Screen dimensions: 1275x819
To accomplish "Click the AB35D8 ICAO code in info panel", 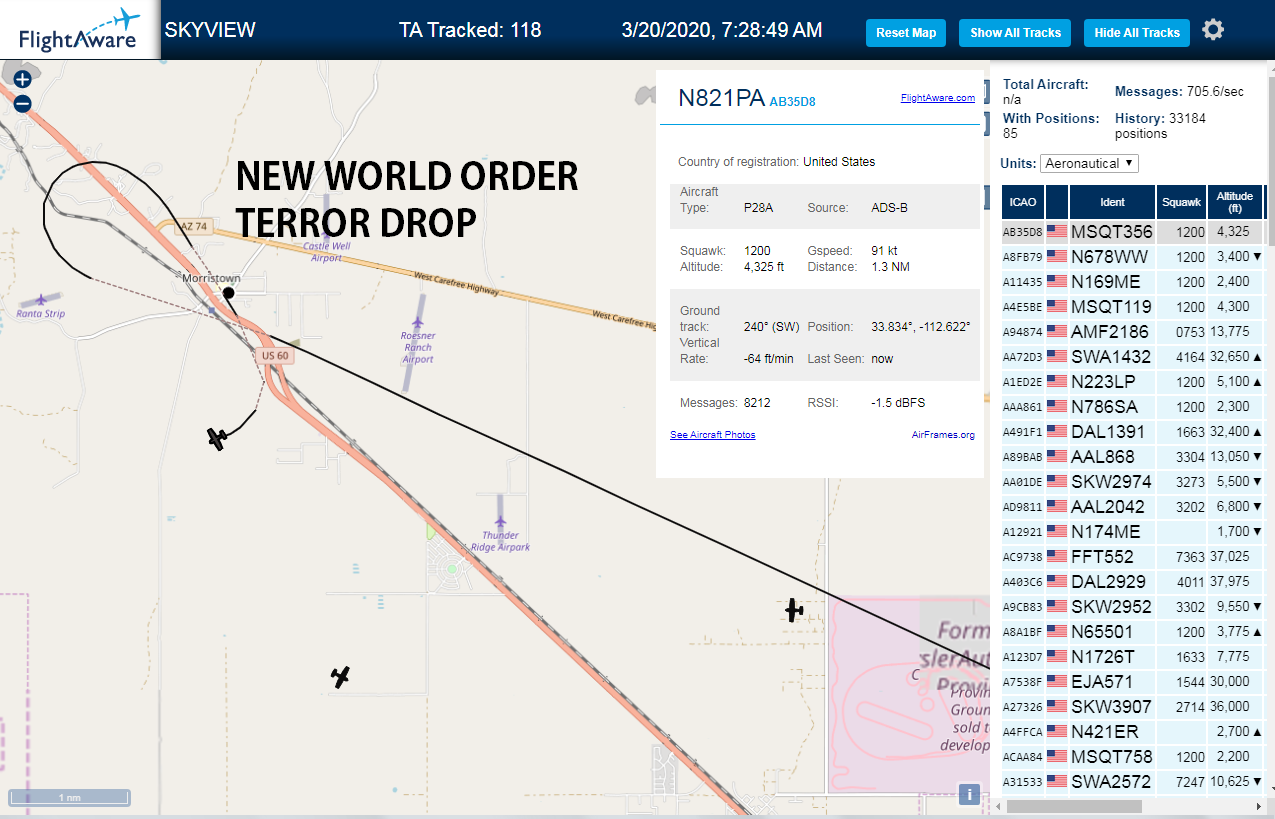I will (x=792, y=101).
